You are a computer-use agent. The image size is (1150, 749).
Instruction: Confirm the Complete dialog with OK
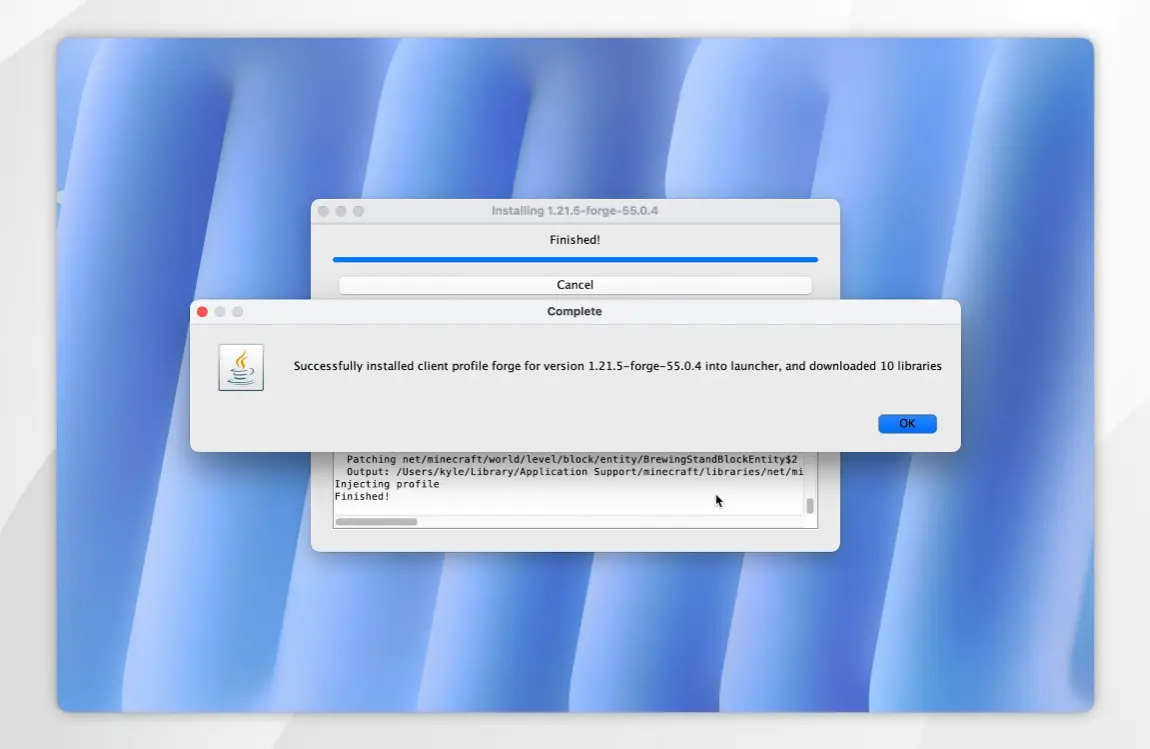(907, 423)
